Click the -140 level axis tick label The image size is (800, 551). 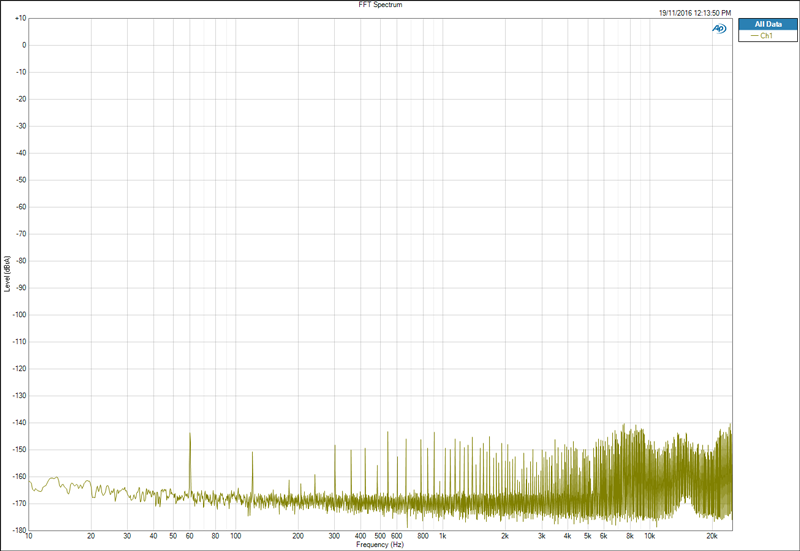pyautogui.click(x=19, y=423)
